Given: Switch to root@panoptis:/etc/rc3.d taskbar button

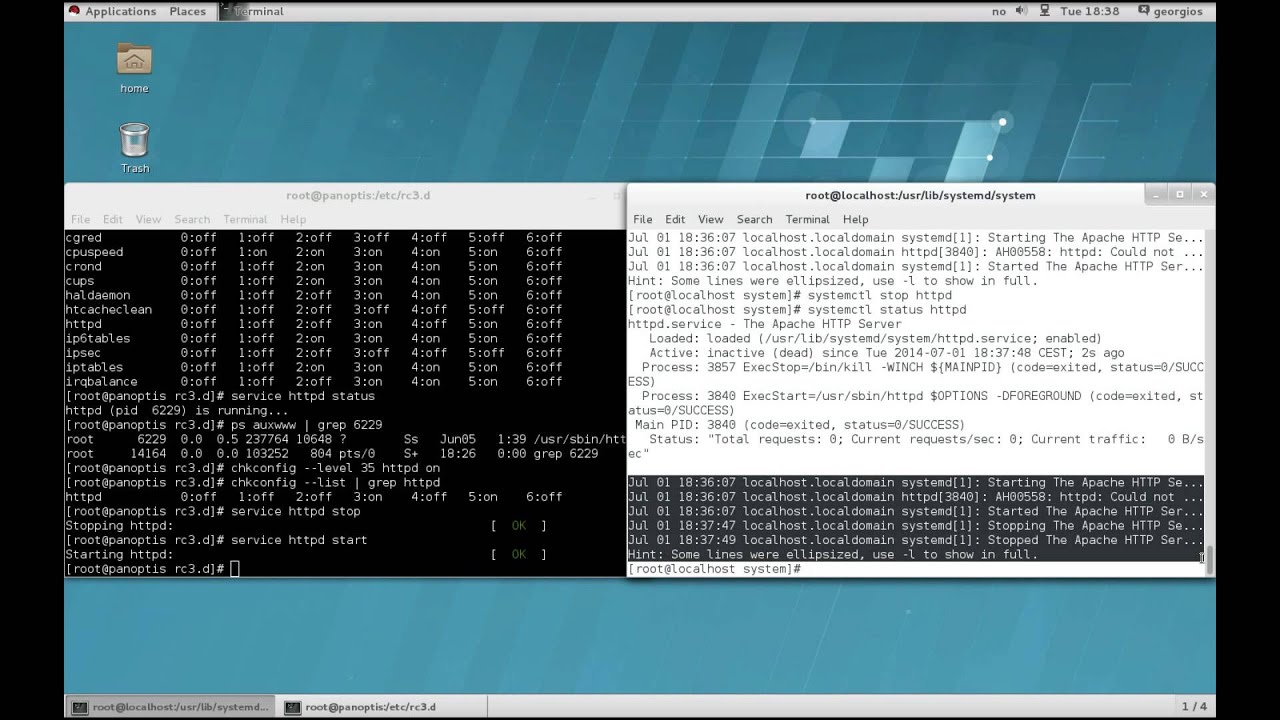Looking at the screenshot, I should click(x=381, y=706).
